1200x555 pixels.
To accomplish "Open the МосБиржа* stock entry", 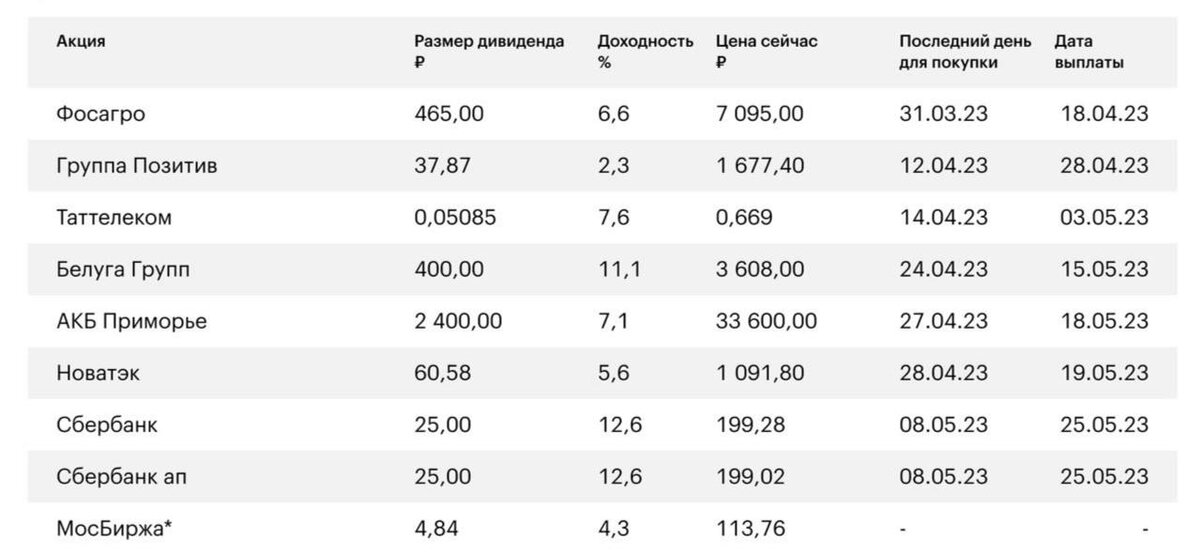I will (600, 529).
